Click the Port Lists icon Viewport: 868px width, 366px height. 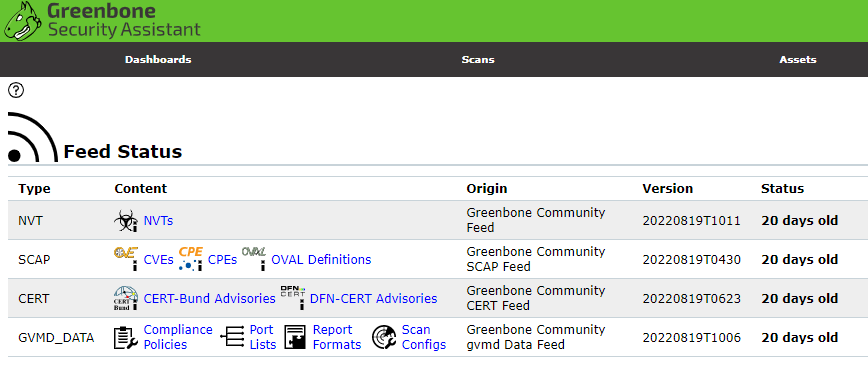232,337
